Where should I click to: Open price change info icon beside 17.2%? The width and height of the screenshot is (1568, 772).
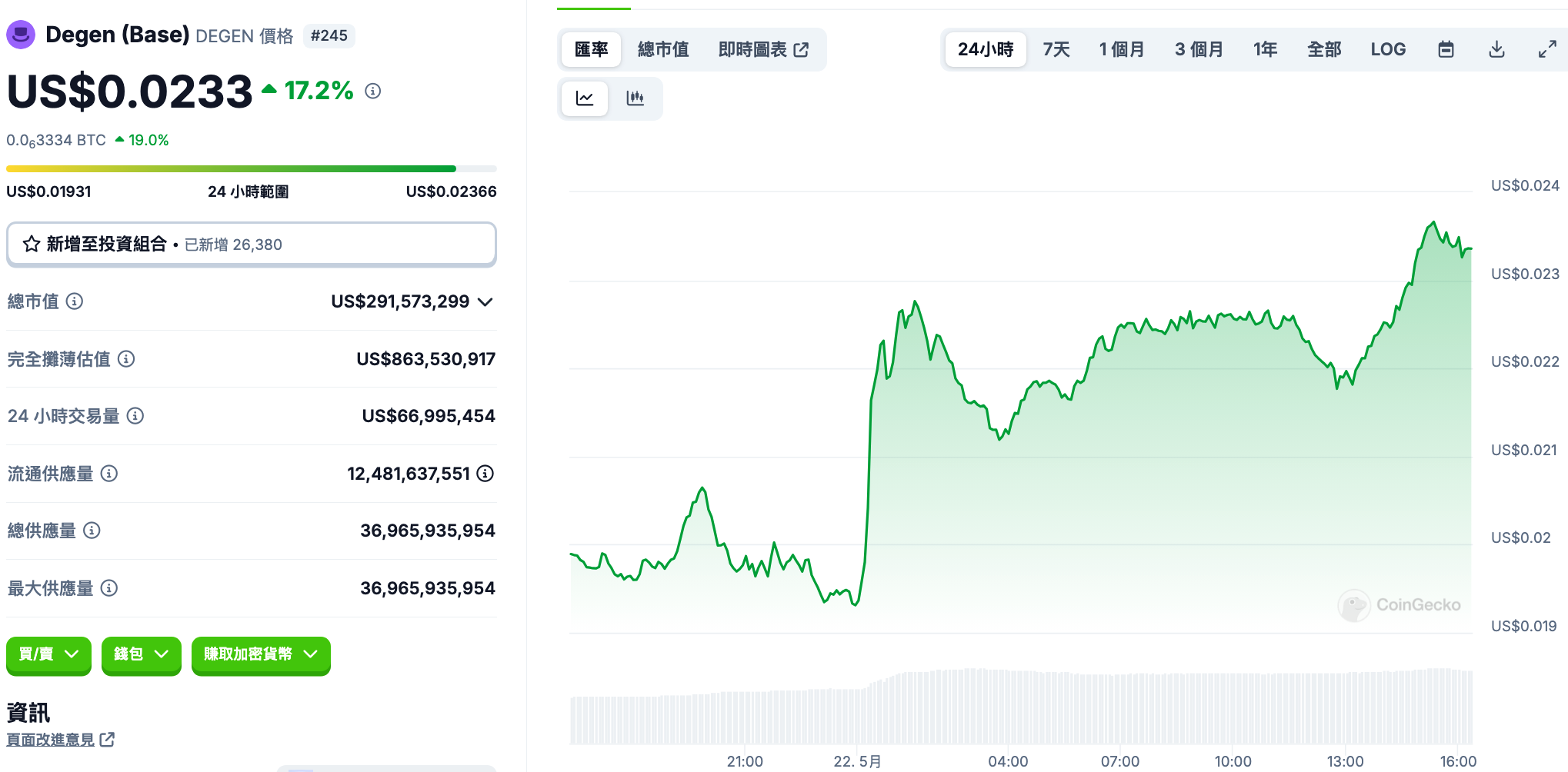pos(373,91)
